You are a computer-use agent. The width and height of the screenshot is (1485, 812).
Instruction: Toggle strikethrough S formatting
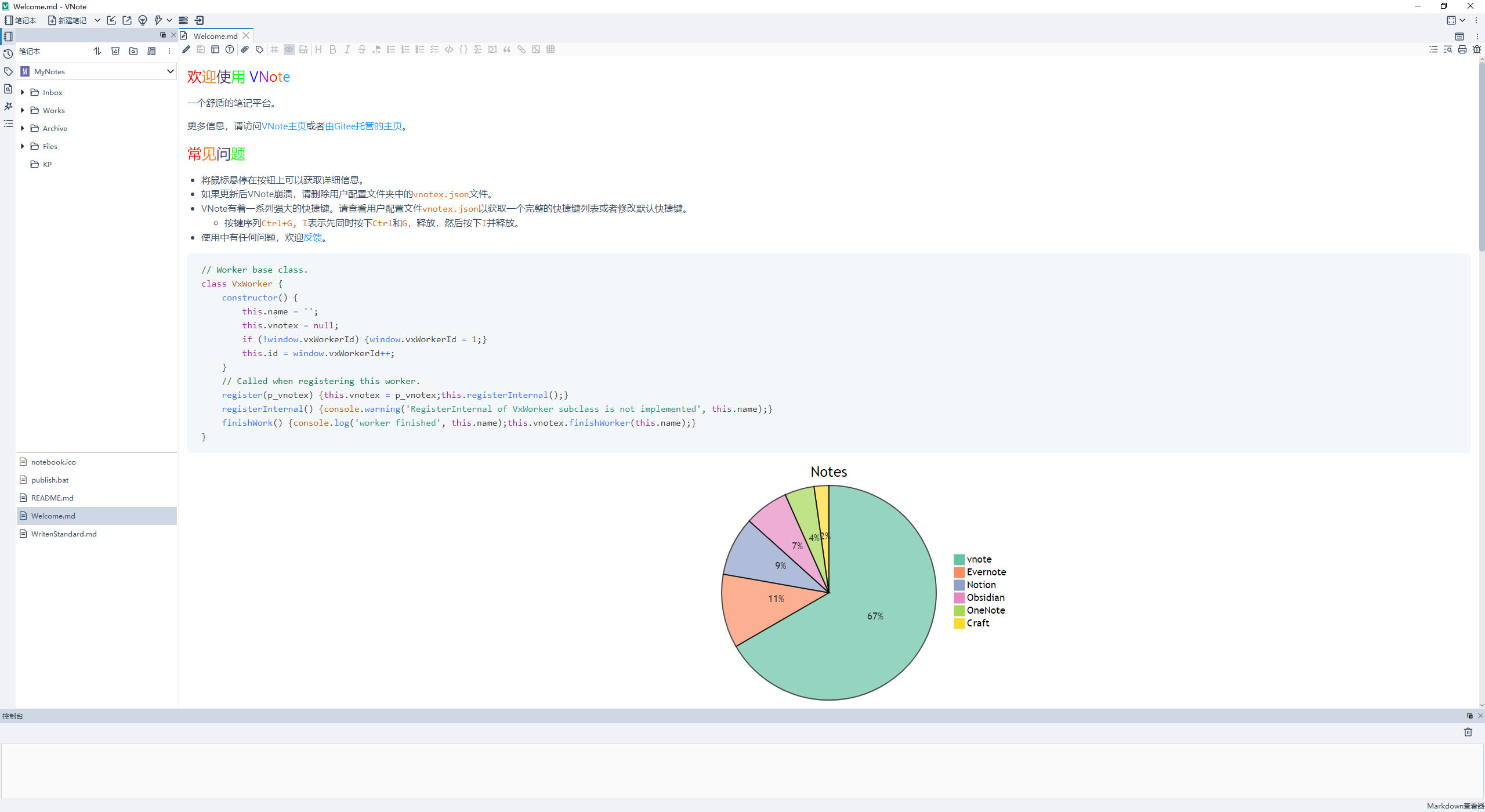(x=362, y=49)
